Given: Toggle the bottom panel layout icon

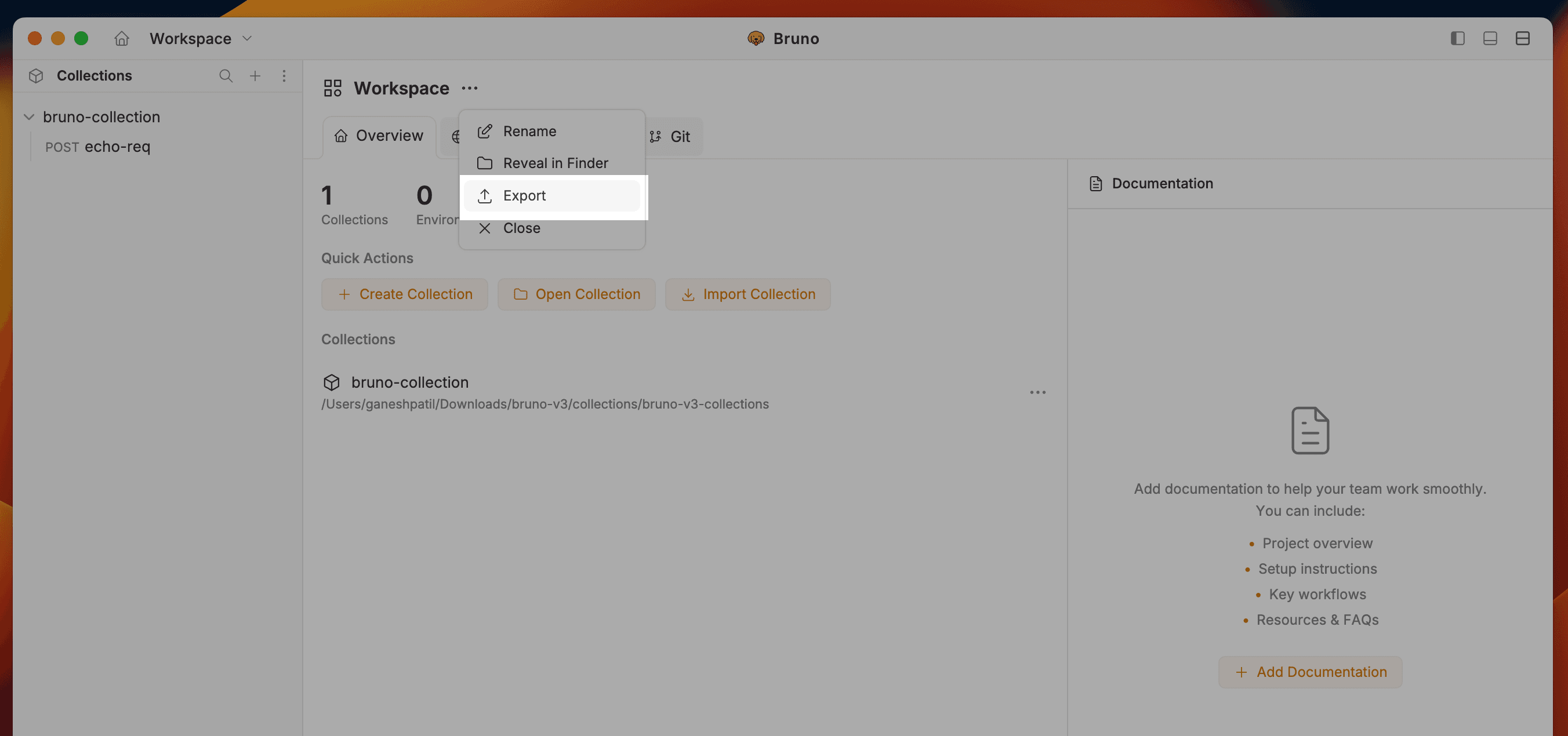Looking at the screenshot, I should coord(1490,38).
